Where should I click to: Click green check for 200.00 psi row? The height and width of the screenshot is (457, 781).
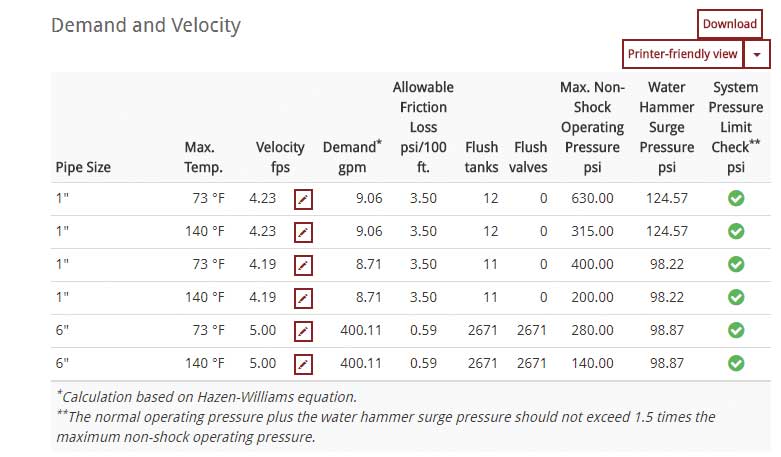pyautogui.click(x=736, y=297)
